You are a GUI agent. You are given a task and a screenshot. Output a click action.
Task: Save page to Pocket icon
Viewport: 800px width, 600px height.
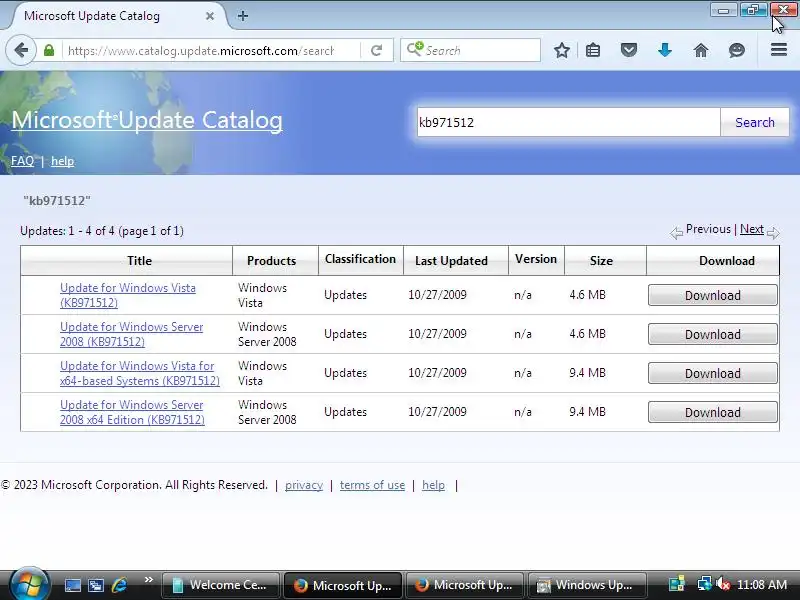point(629,50)
